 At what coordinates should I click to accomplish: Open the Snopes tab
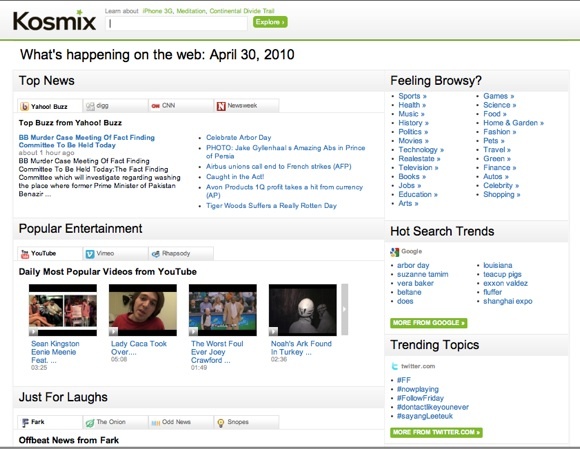click(246, 422)
